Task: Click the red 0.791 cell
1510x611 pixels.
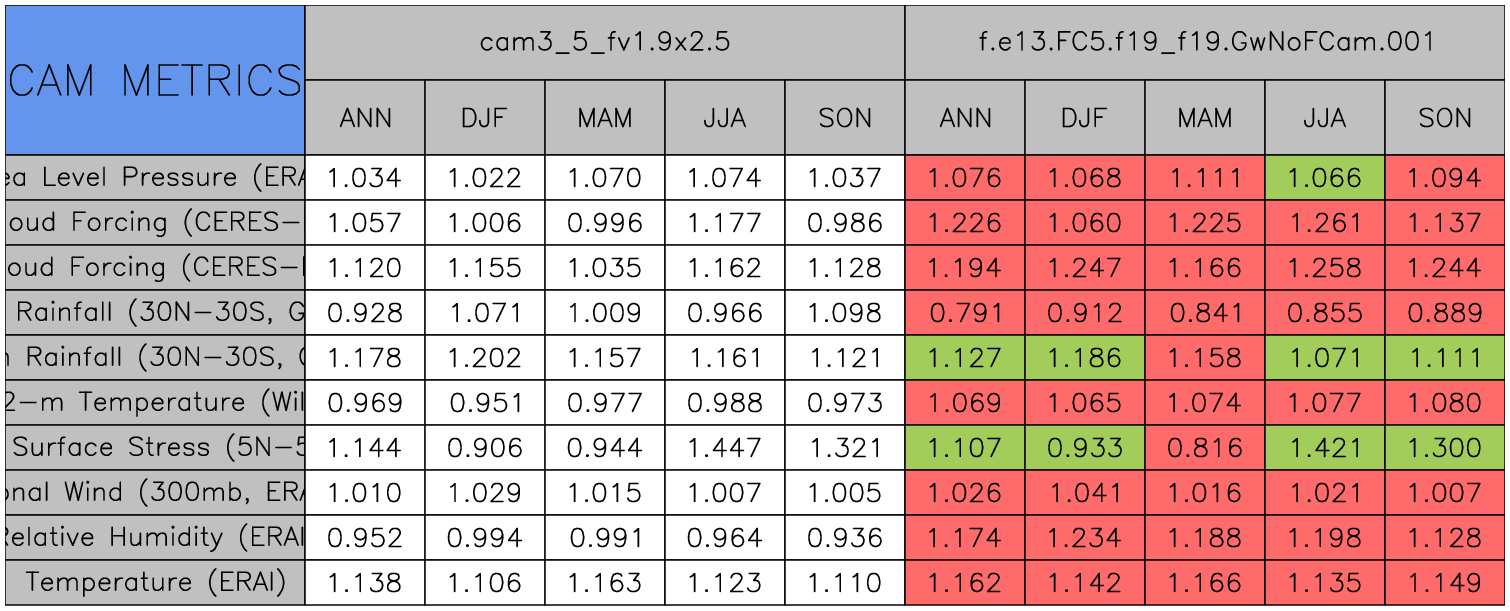Action: (964, 313)
